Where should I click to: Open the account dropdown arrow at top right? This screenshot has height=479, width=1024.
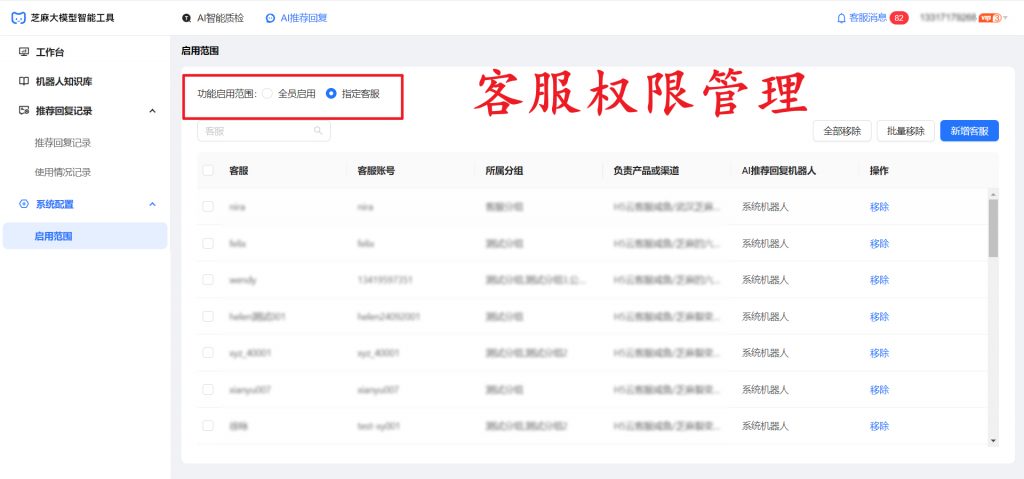(x=1006, y=18)
